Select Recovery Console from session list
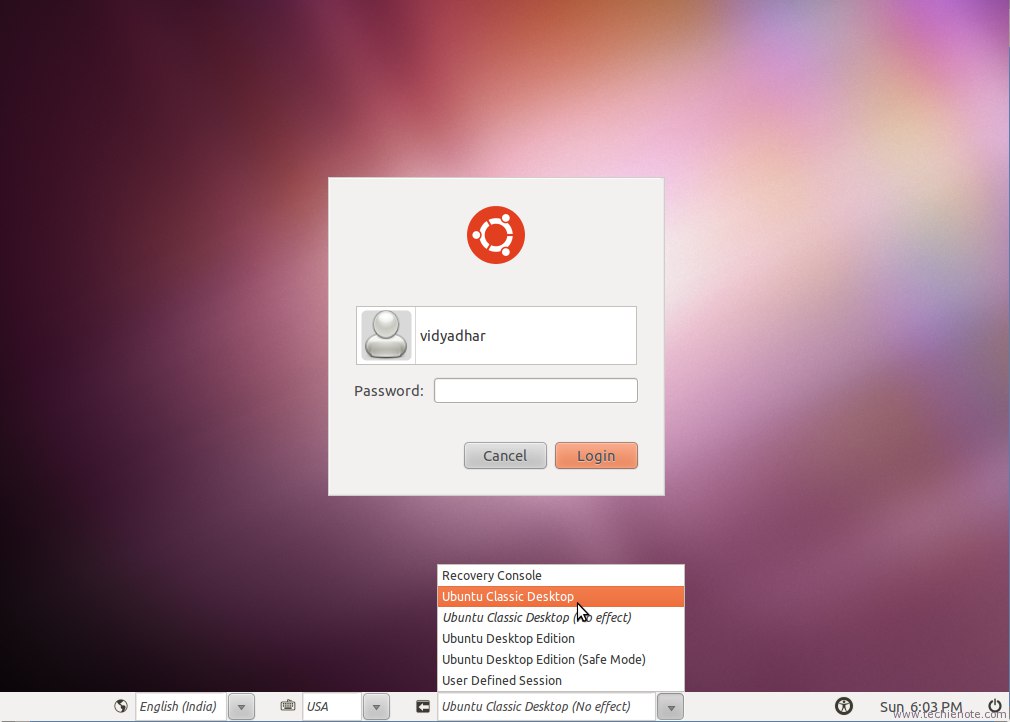This screenshot has height=722, width=1010. [560, 575]
